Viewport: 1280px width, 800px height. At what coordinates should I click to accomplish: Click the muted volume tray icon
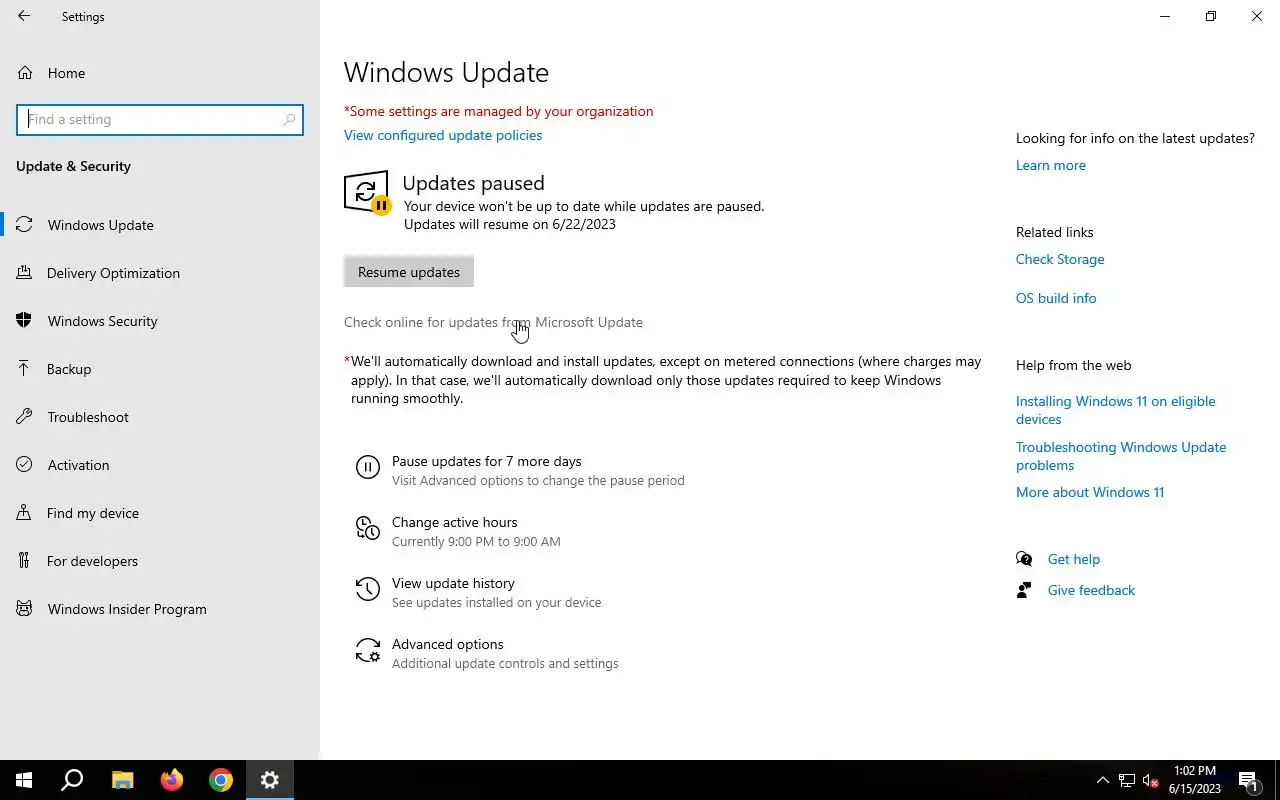[1151, 780]
